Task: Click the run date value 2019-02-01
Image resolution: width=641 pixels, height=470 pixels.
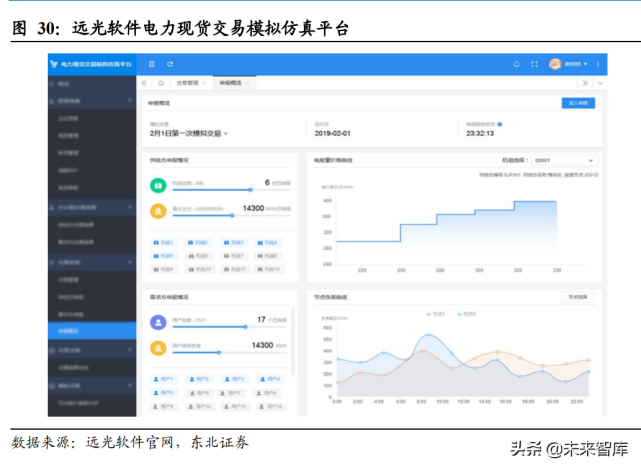Action: 332,134
